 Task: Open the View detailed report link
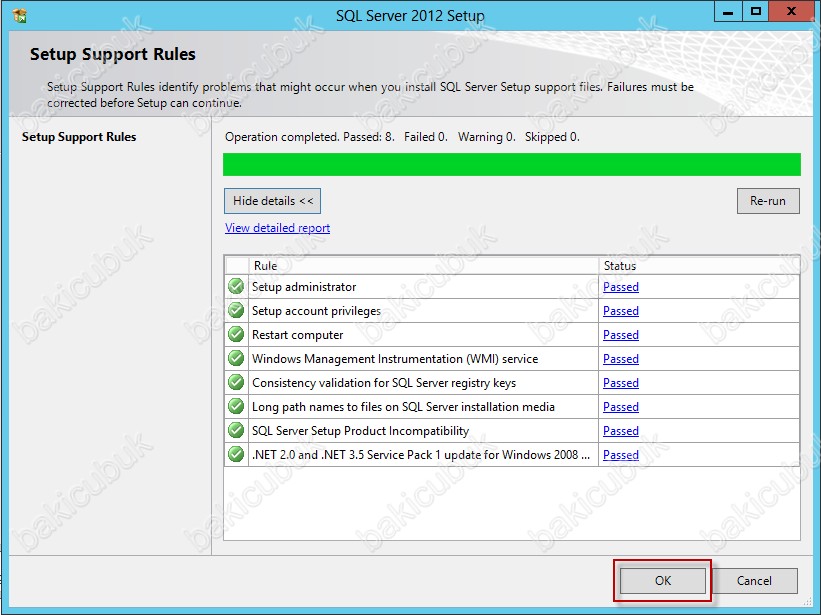[x=277, y=228]
